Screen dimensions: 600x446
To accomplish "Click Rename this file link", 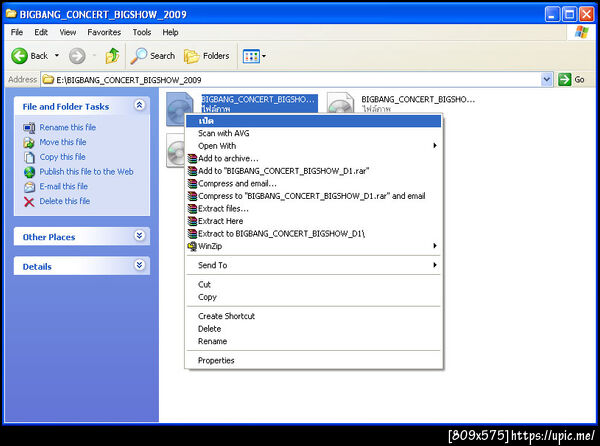I will click(x=68, y=127).
